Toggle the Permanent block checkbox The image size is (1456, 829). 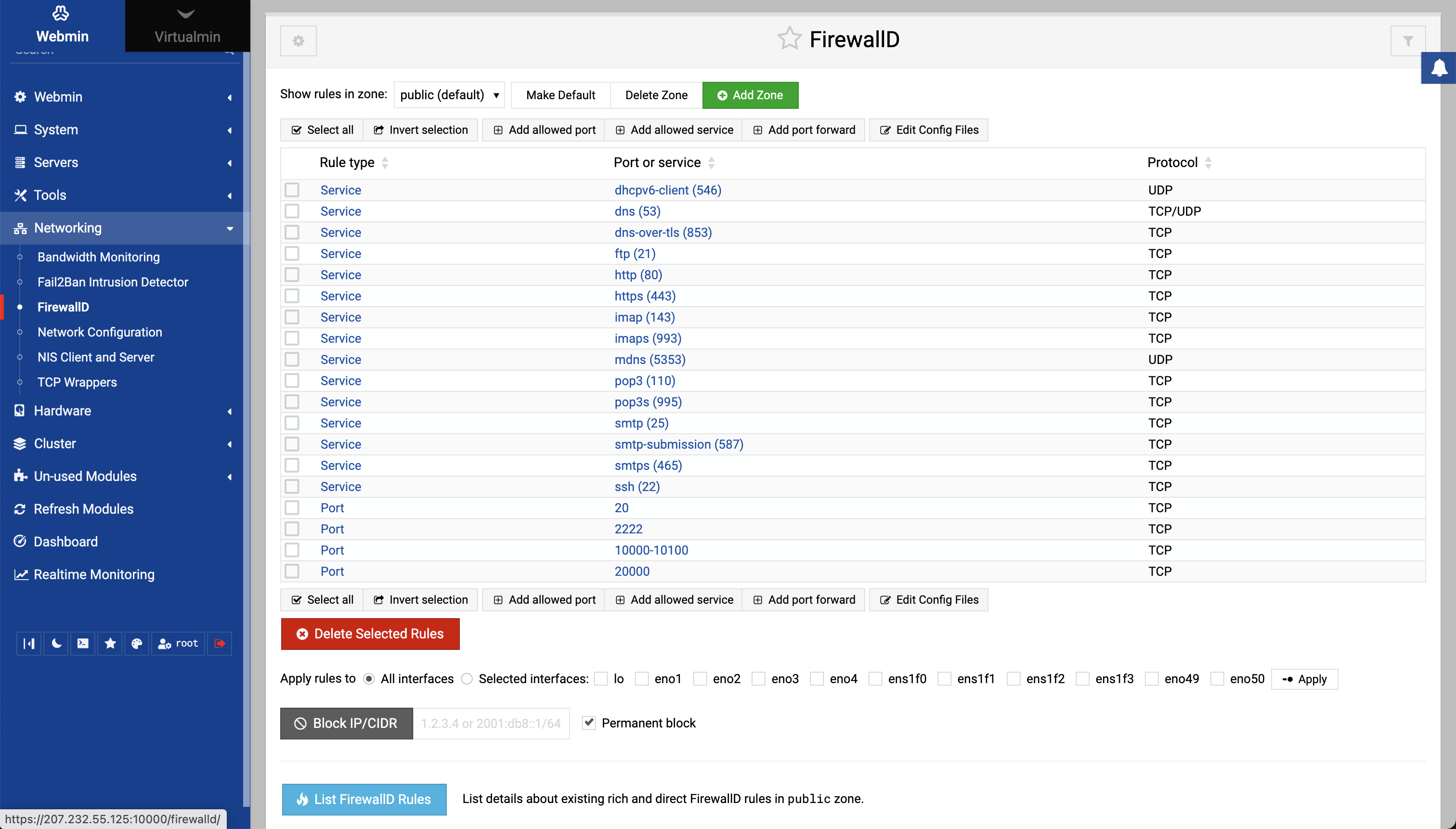coord(589,723)
